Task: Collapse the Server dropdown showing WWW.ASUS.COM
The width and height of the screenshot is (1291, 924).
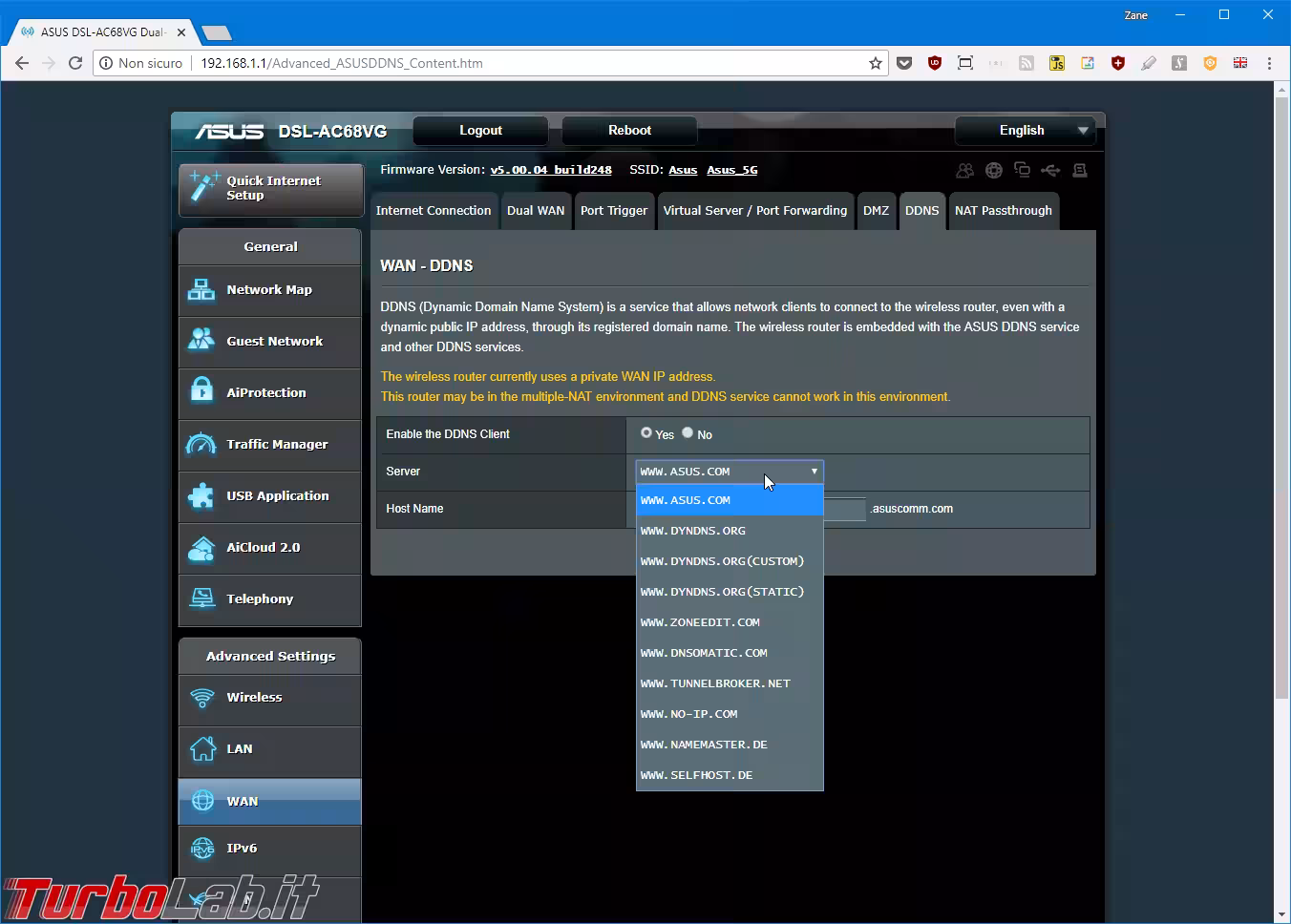Action: (x=729, y=472)
